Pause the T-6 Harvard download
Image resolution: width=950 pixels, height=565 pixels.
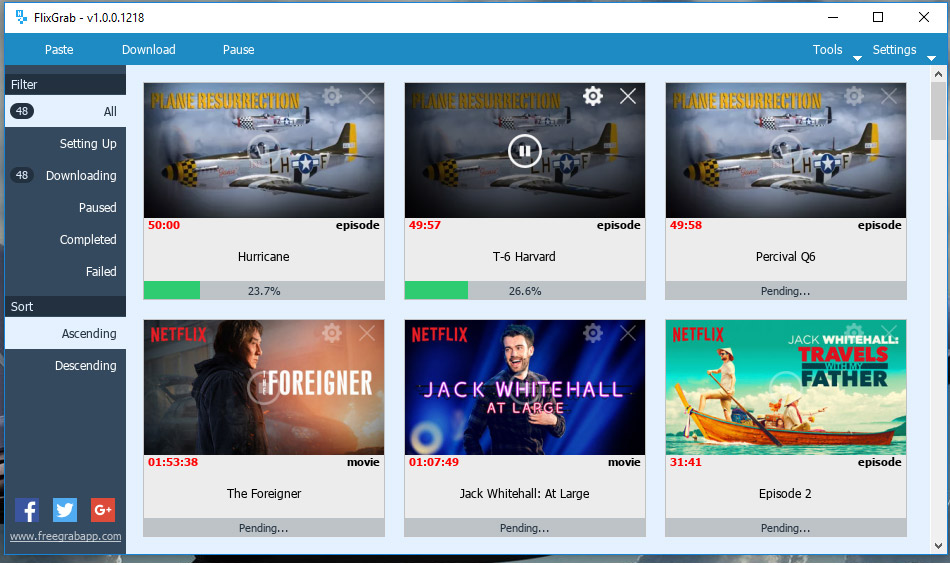click(525, 151)
